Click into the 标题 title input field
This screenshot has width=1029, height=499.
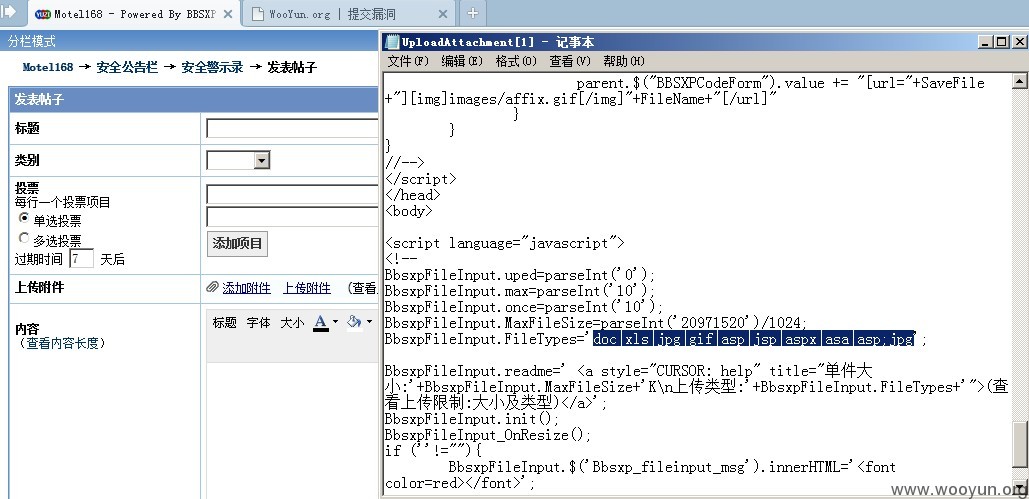(x=292, y=128)
